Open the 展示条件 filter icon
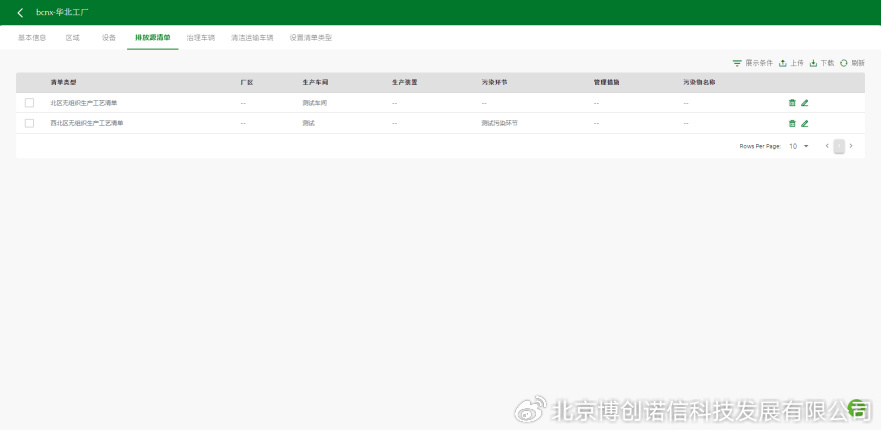882x431 pixels. click(x=737, y=63)
